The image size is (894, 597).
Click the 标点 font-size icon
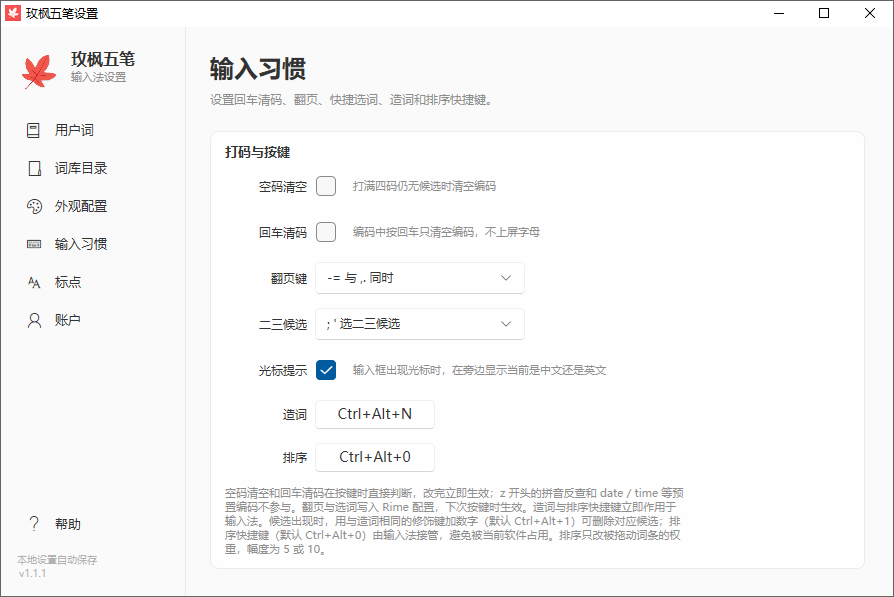(x=34, y=282)
